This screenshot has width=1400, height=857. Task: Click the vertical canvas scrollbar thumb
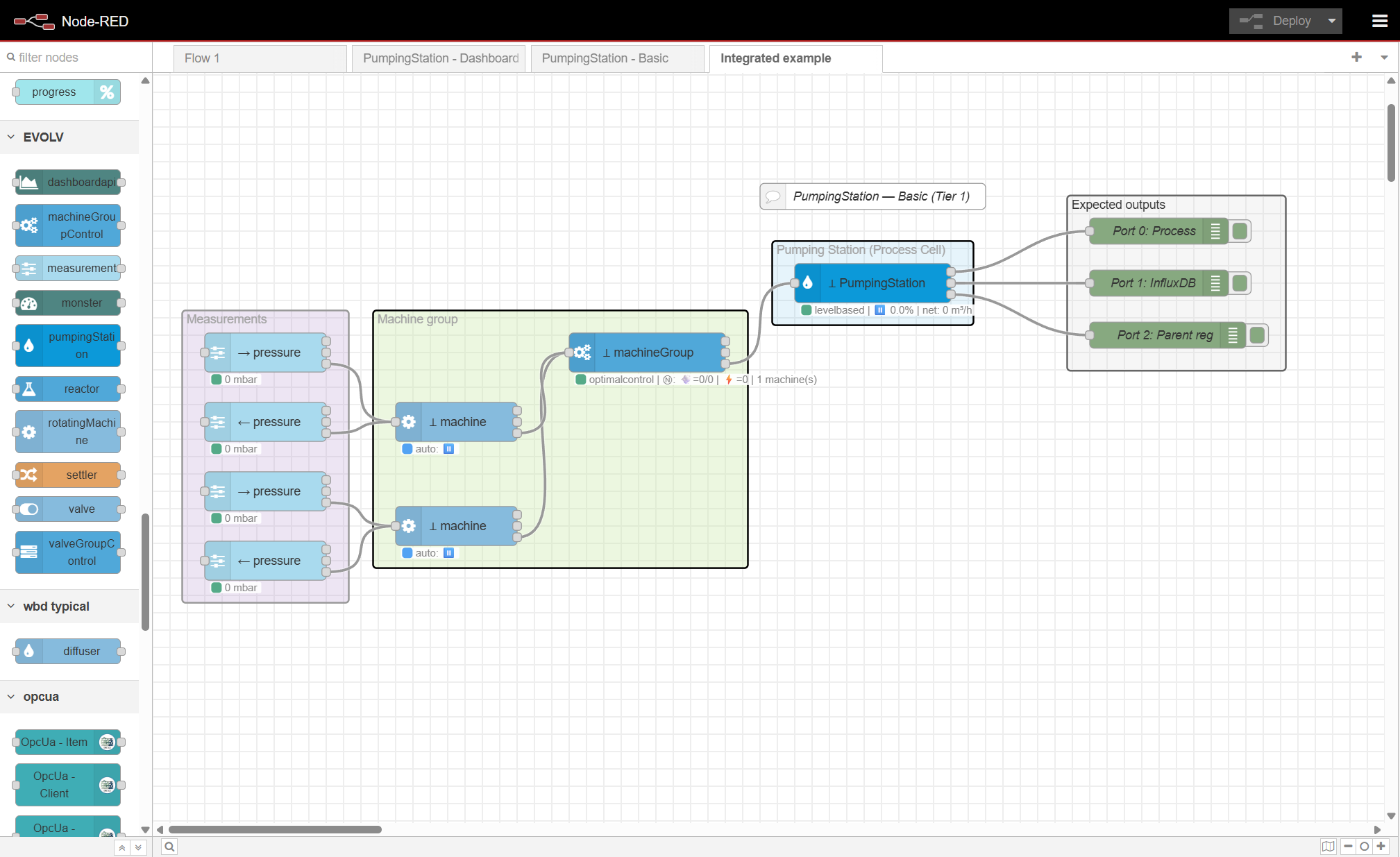coord(1391,143)
